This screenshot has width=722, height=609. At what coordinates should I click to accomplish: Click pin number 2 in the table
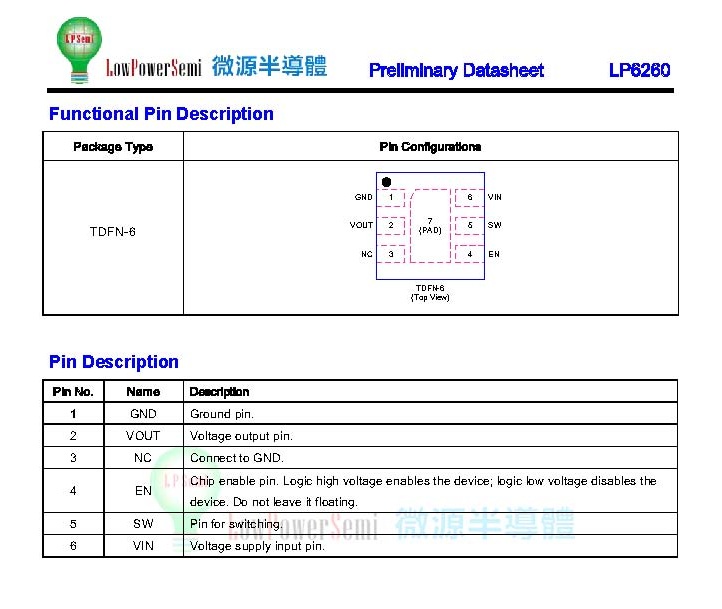(73, 436)
